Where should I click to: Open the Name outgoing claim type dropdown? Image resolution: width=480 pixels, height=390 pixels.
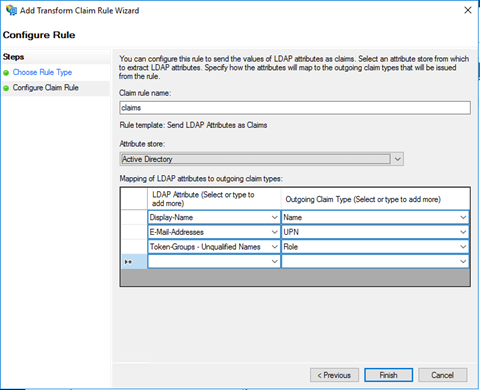[463, 217]
